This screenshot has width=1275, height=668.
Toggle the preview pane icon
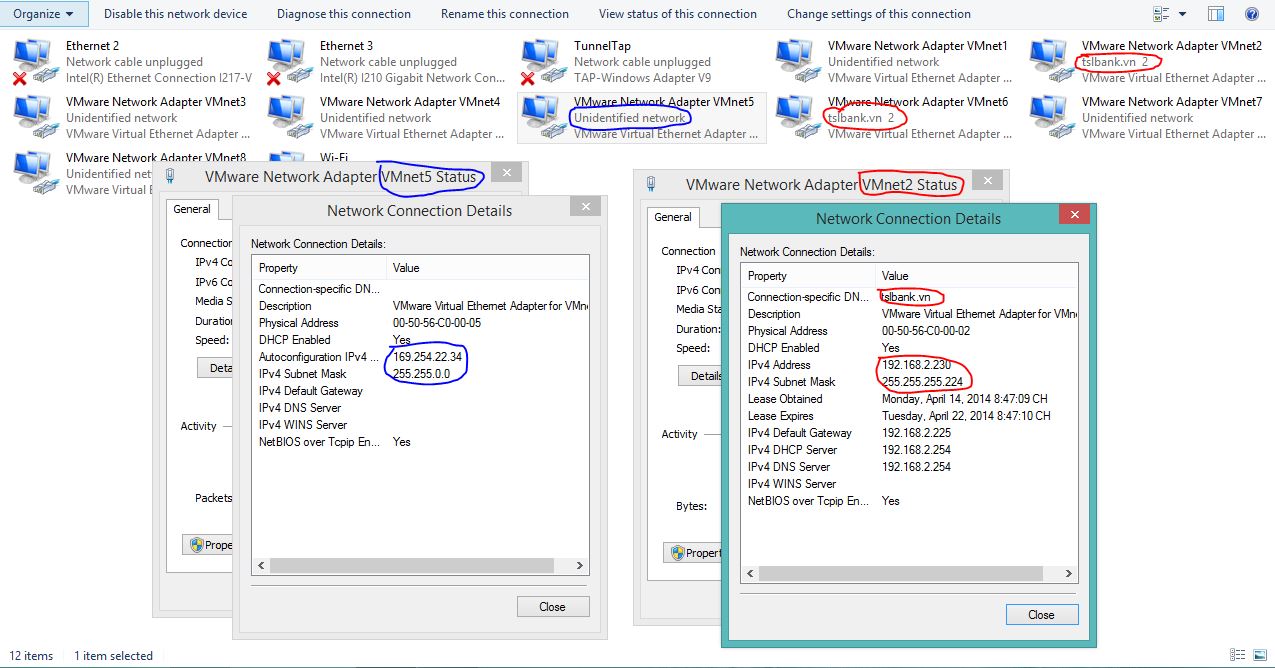1215,14
